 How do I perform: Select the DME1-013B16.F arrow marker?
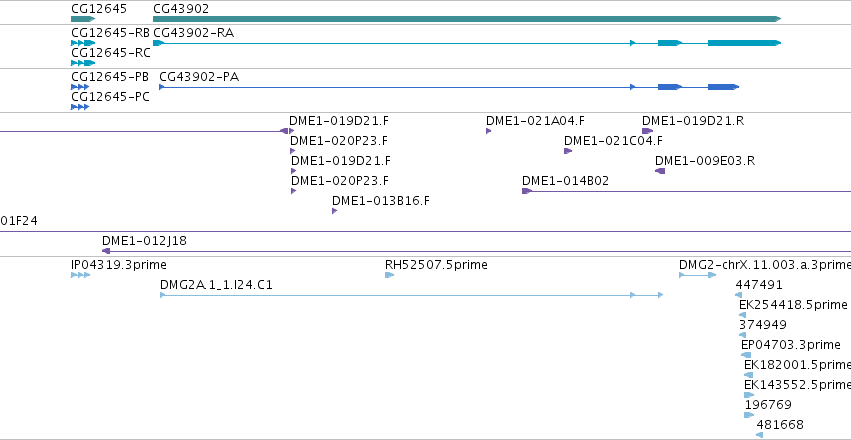(x=334, y=211)
